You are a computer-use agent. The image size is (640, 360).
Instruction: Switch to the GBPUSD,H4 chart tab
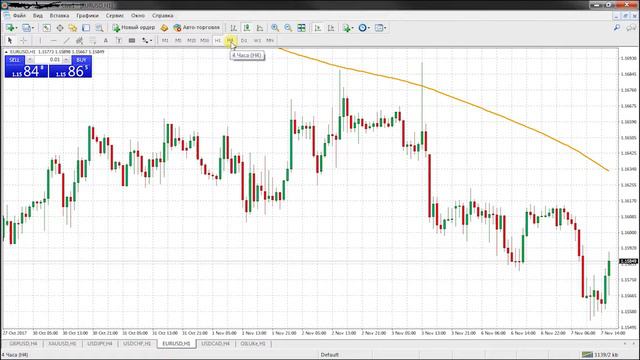pos(24,344)
